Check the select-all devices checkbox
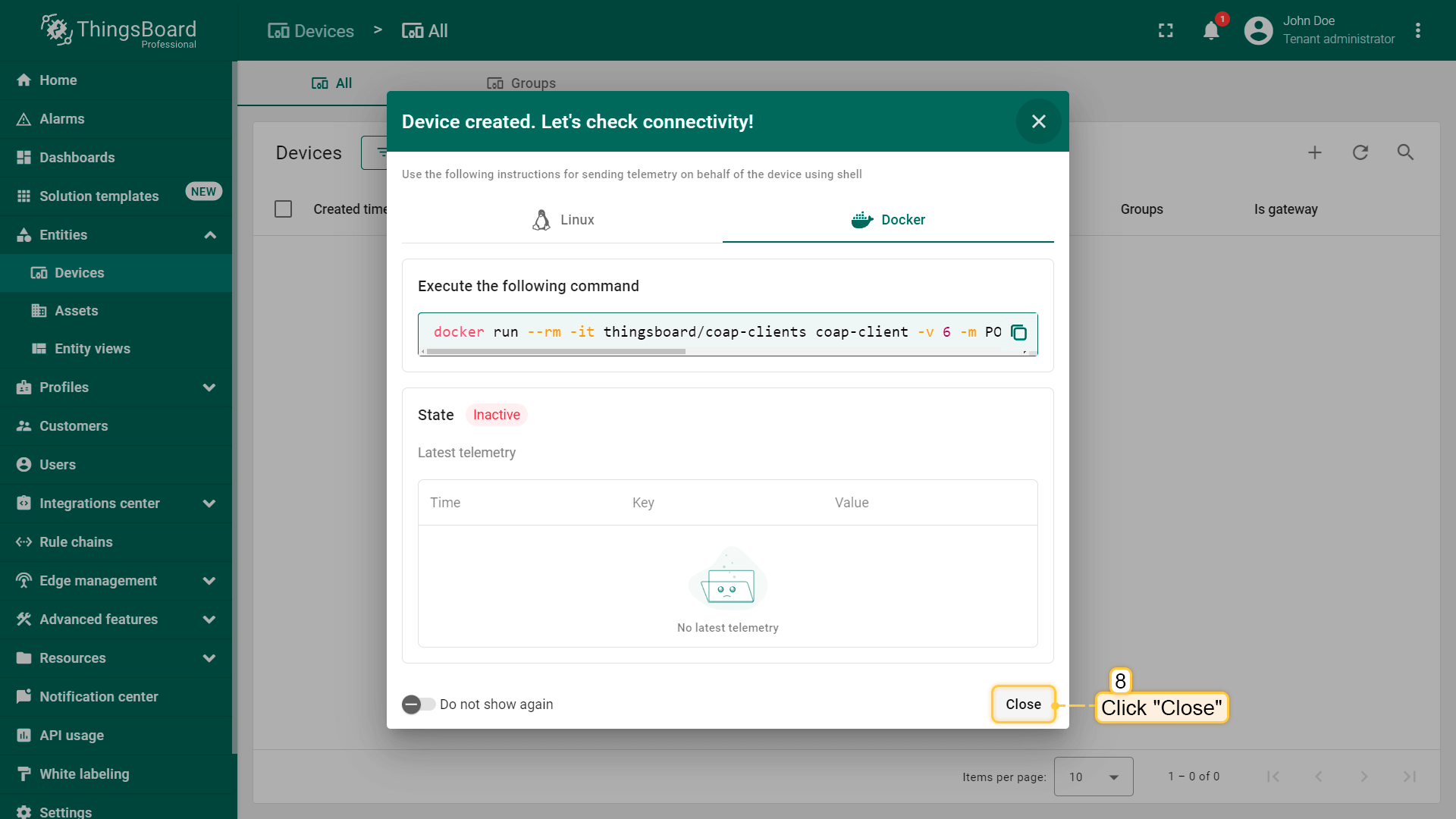 click(x=283, y=209)
